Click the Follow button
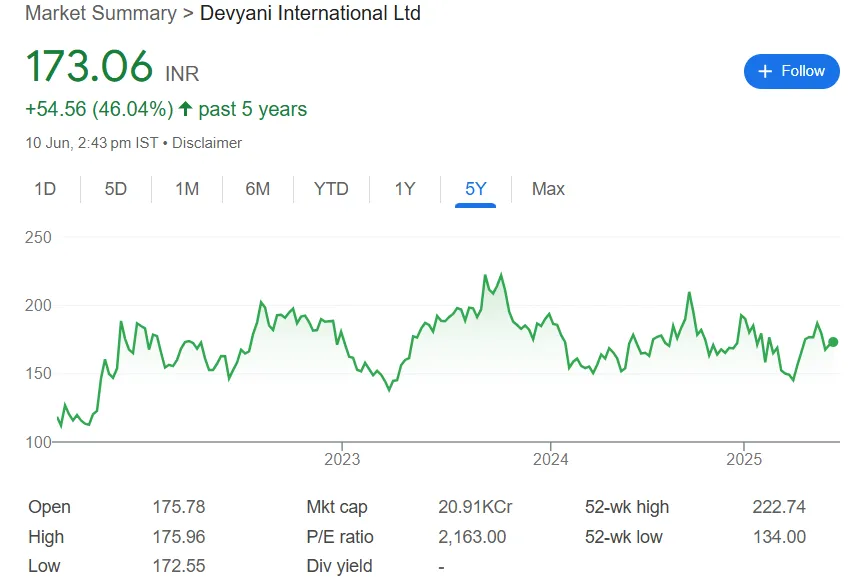Image resolution: width=867 pixels, height=585 pixels. click(x=791, y=71)
